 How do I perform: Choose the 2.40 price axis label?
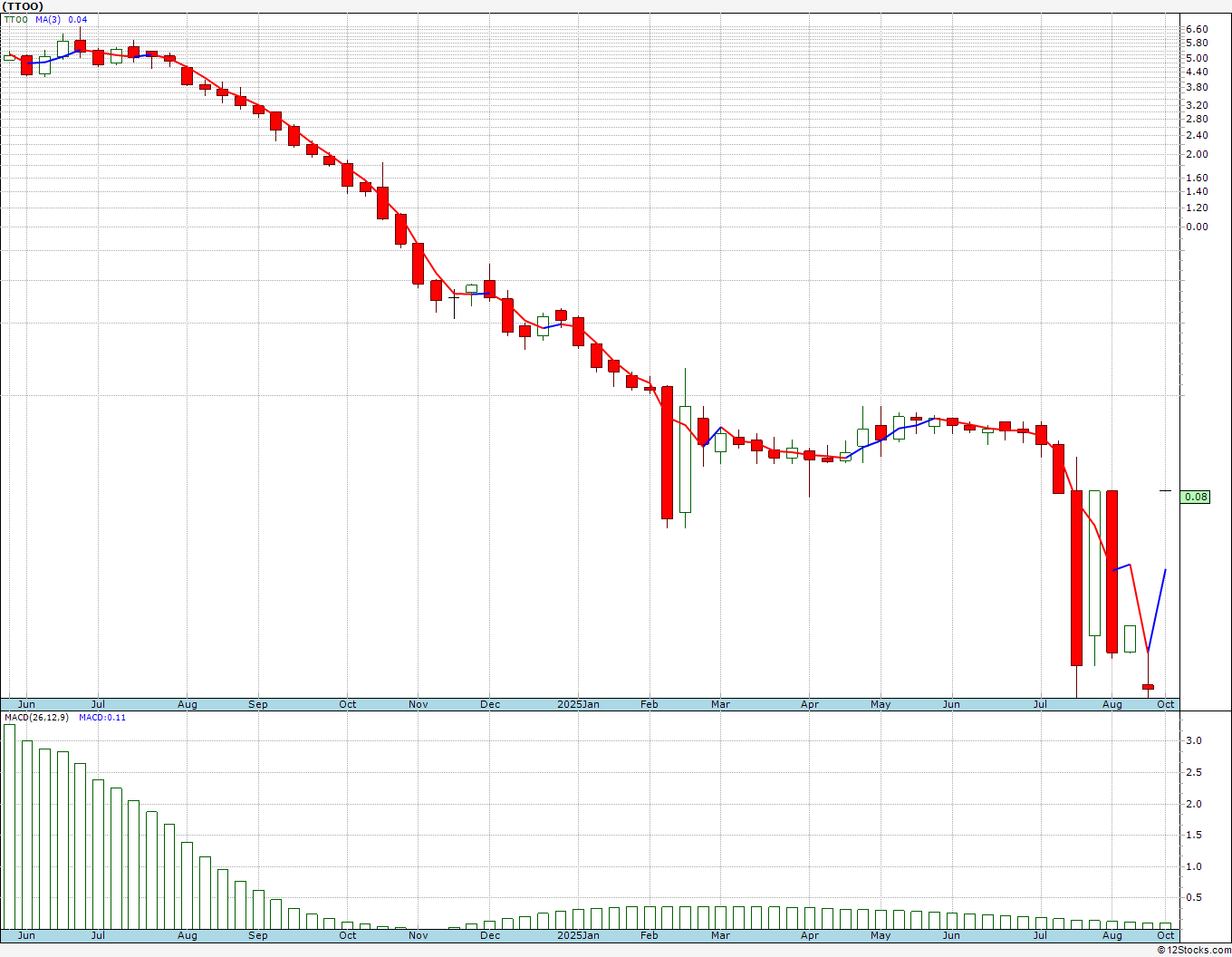(1196, 135)
